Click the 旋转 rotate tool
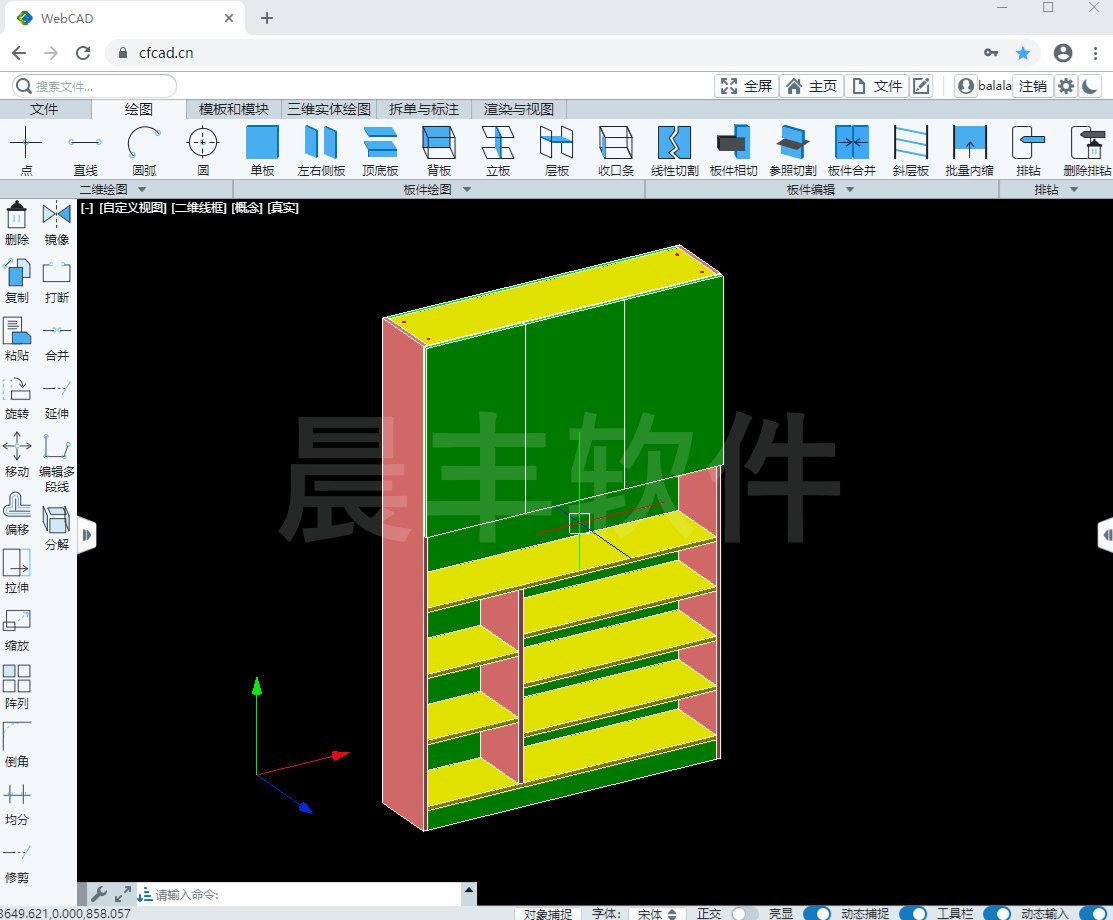The image size is (1113, 920). 17,396
